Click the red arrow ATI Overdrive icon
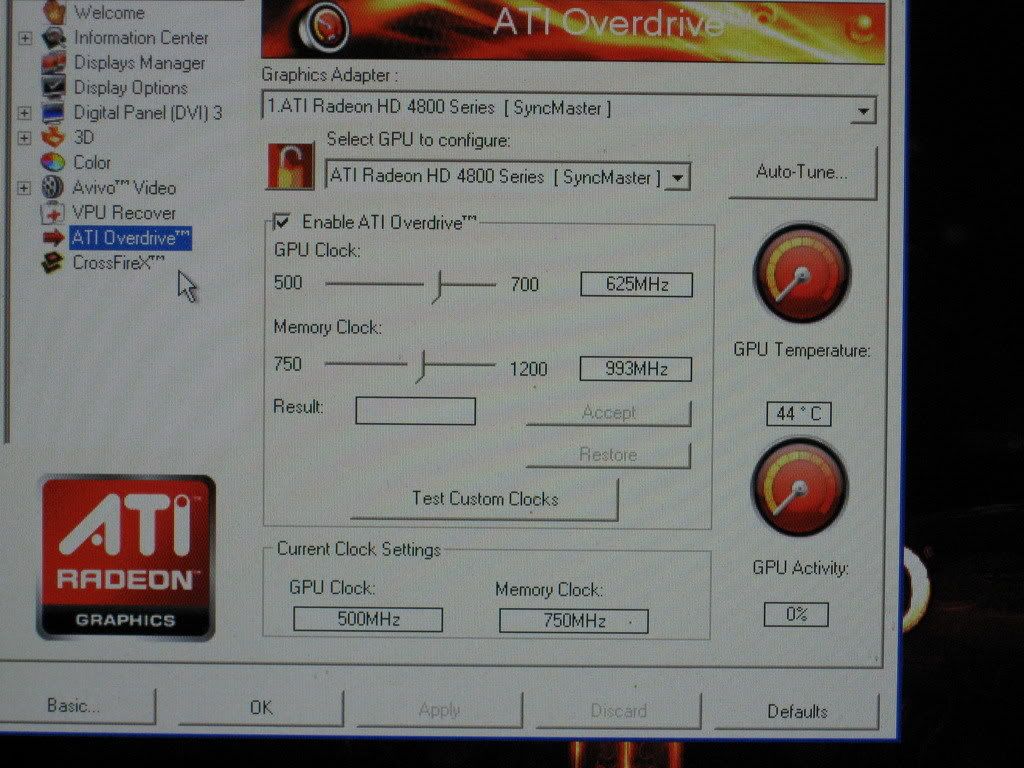 [54, 238]
